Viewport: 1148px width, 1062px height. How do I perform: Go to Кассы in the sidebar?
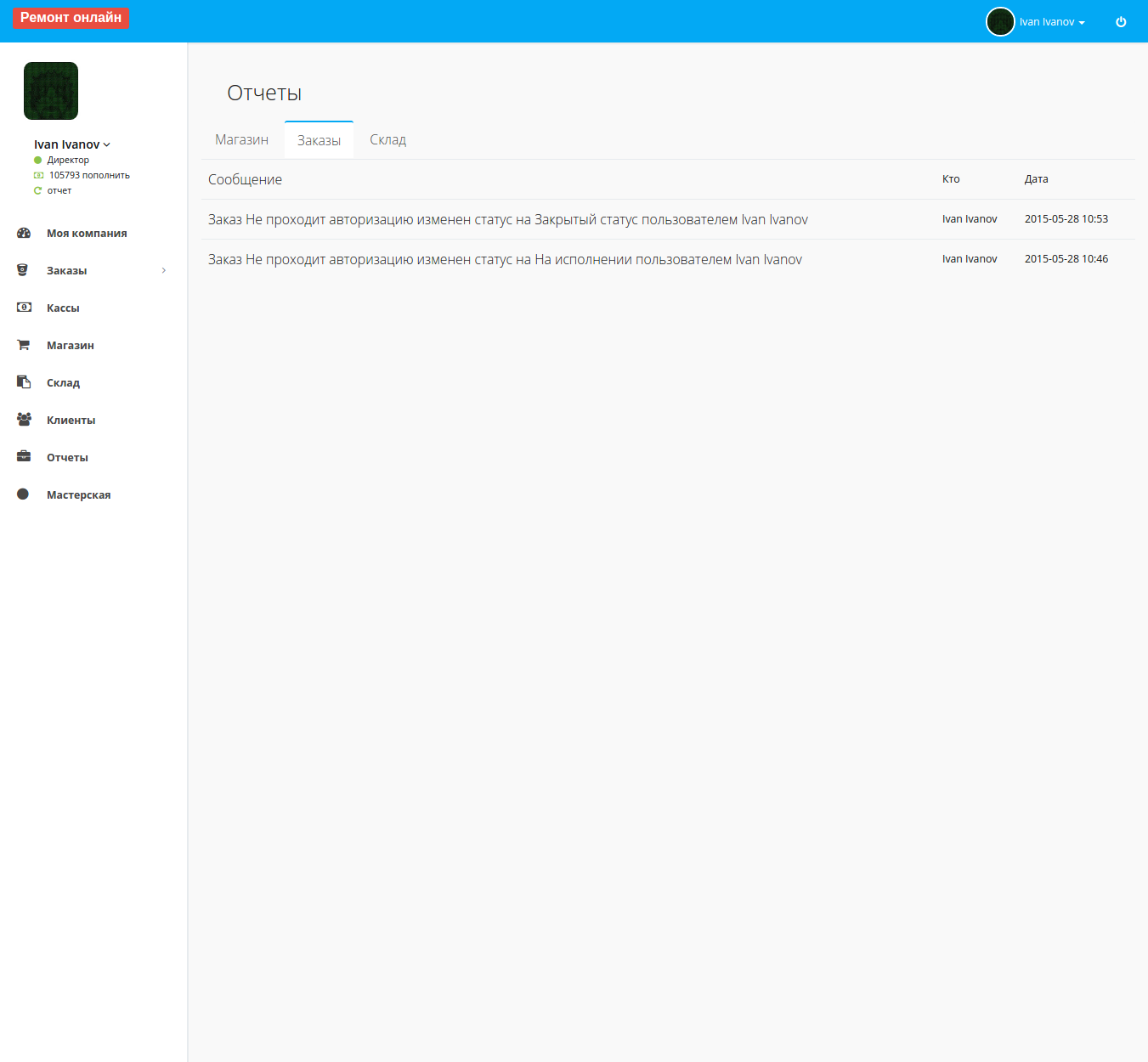click(x=63, y=308)
